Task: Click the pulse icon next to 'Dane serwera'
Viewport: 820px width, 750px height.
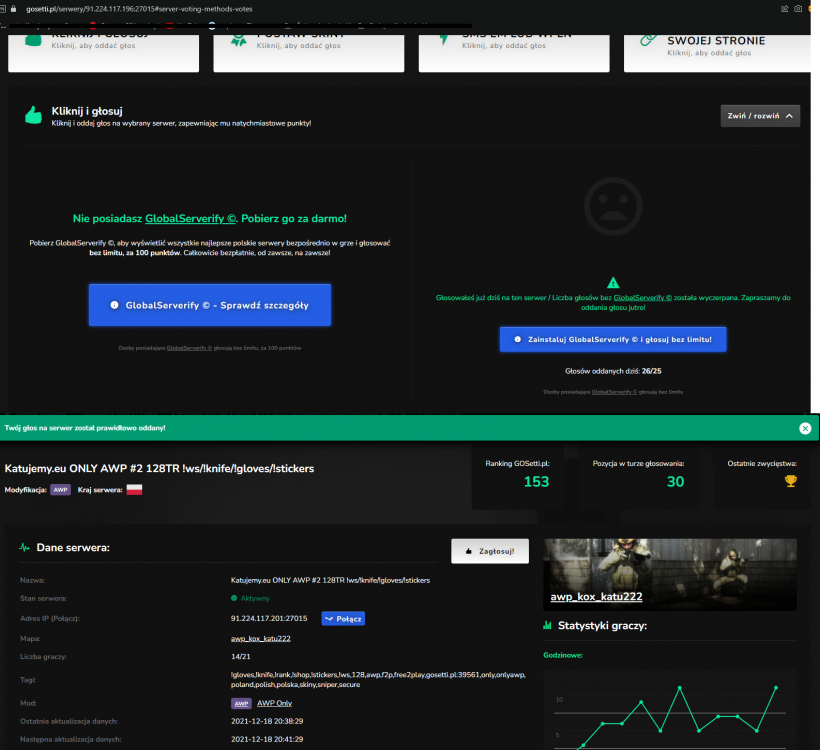Action: pos(24,548)
